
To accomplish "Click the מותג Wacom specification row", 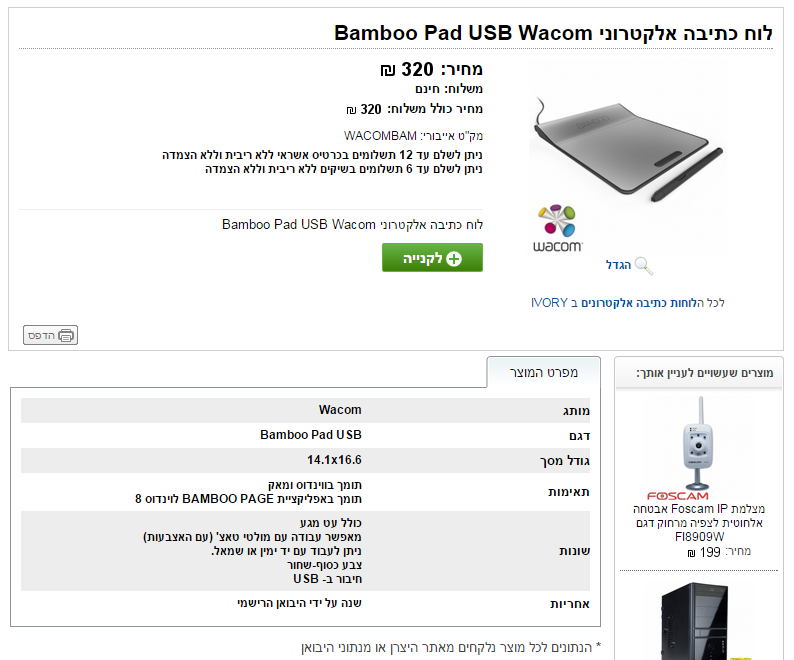I will point(310,410).
